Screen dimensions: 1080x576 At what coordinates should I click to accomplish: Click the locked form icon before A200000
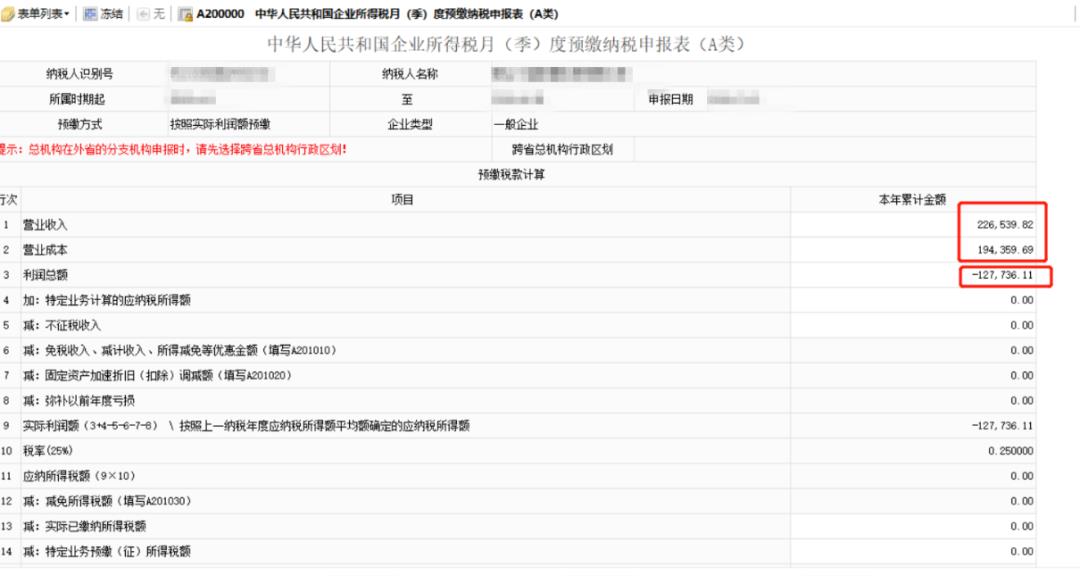tap(185, 14)
